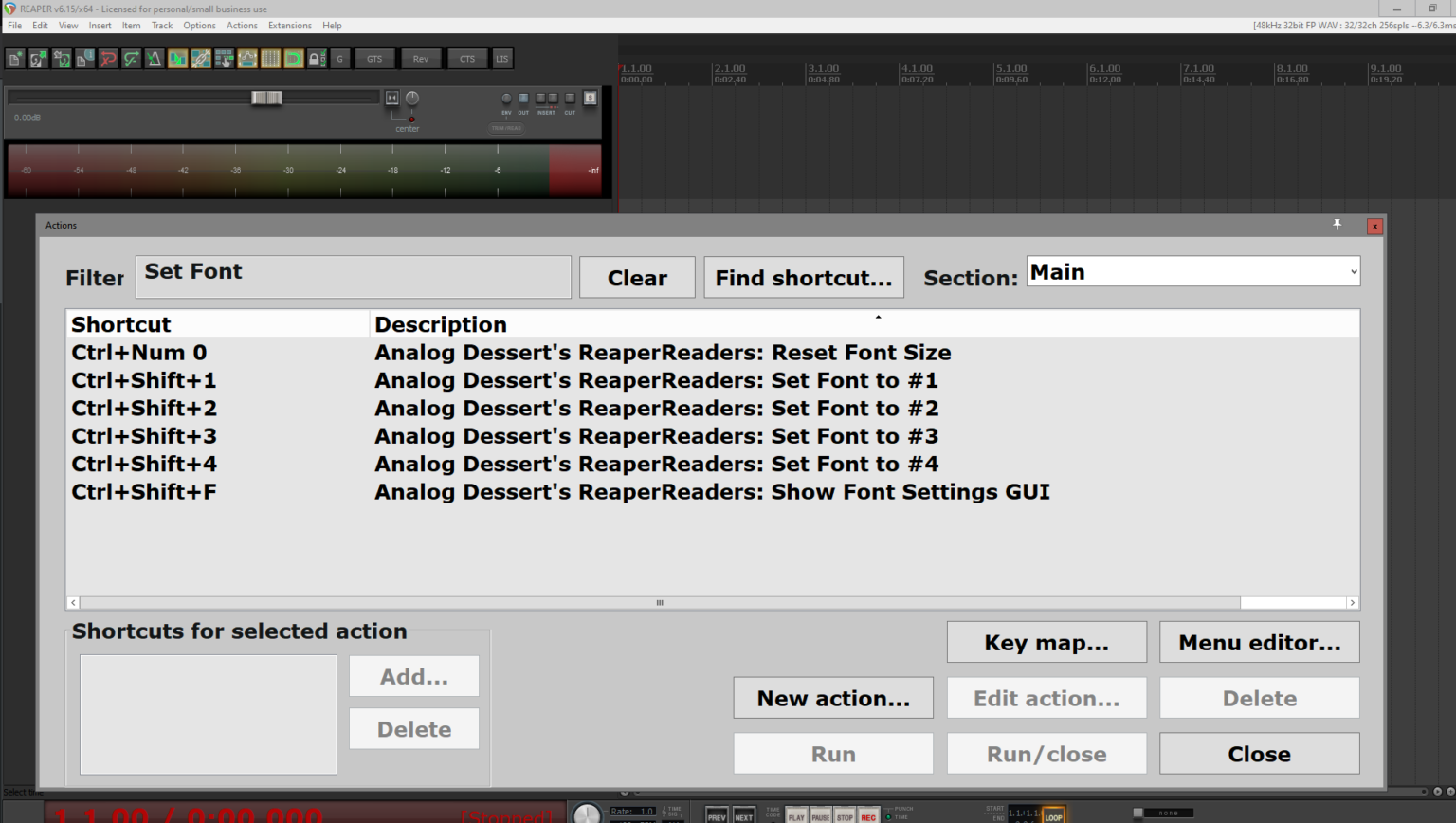
Task: Toggle the metronome toolbar icon
Action: (154, 59)
